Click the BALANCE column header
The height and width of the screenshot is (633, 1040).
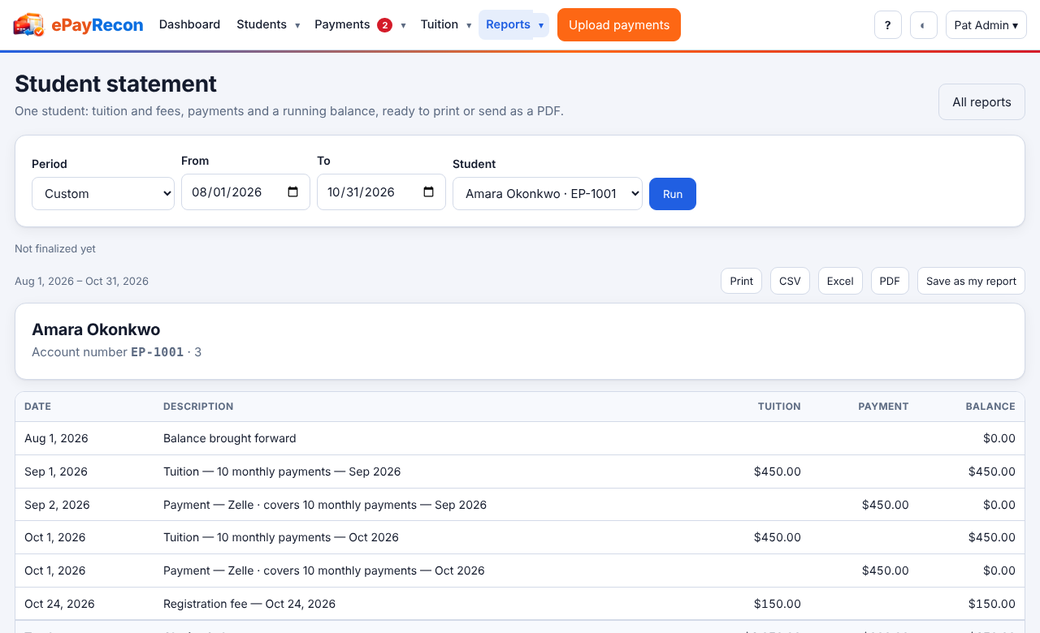[990, 407]
